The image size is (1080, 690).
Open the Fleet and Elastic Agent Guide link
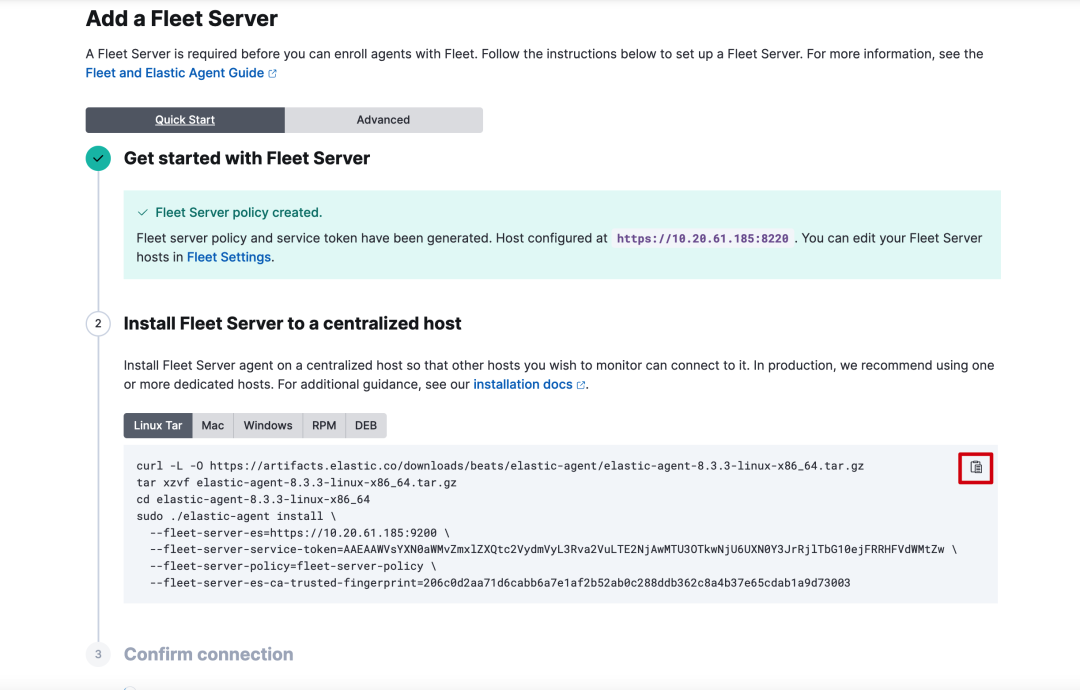[x=175, y=73]
